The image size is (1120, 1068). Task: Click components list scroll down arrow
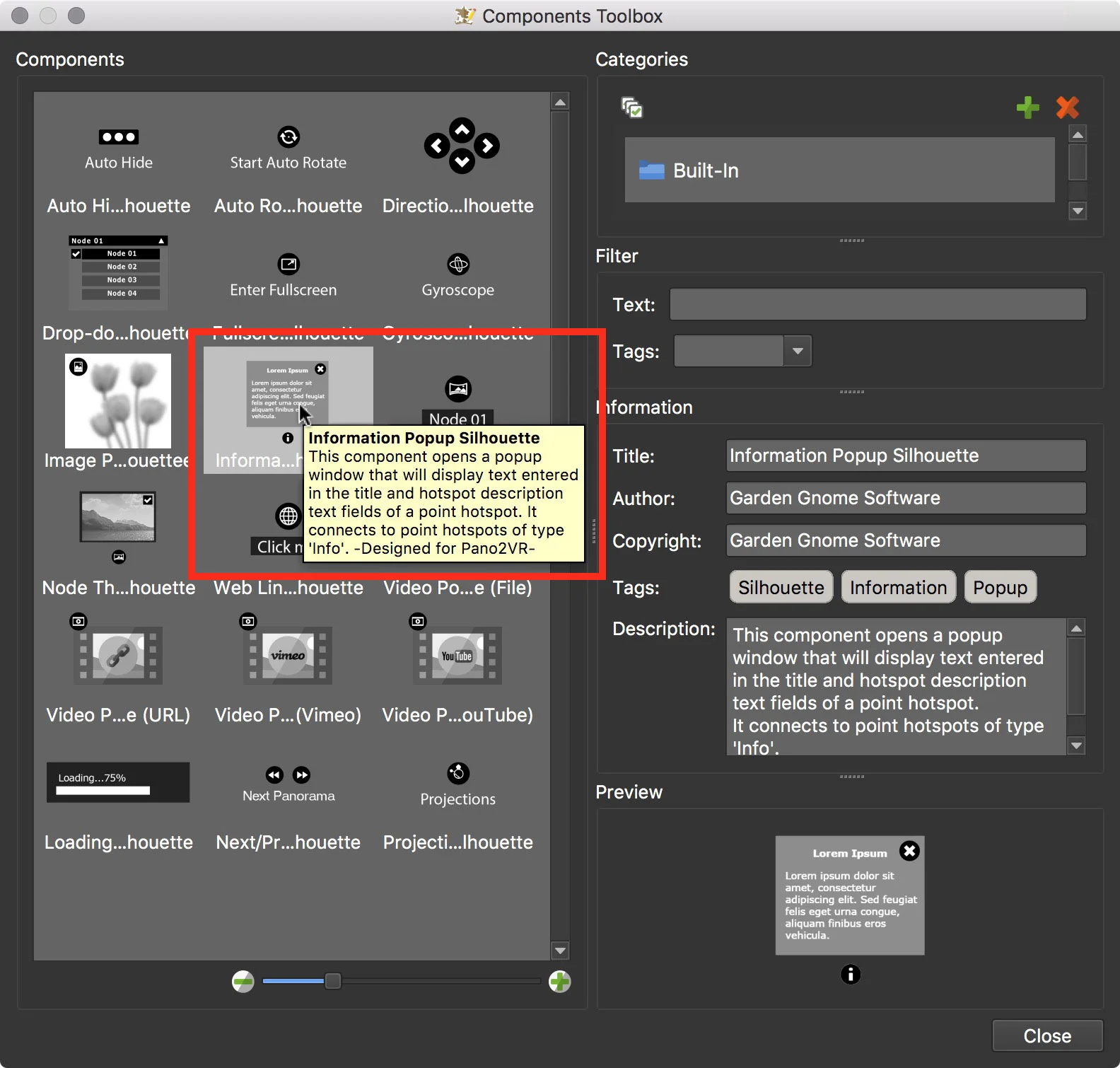tap(560, 951)
